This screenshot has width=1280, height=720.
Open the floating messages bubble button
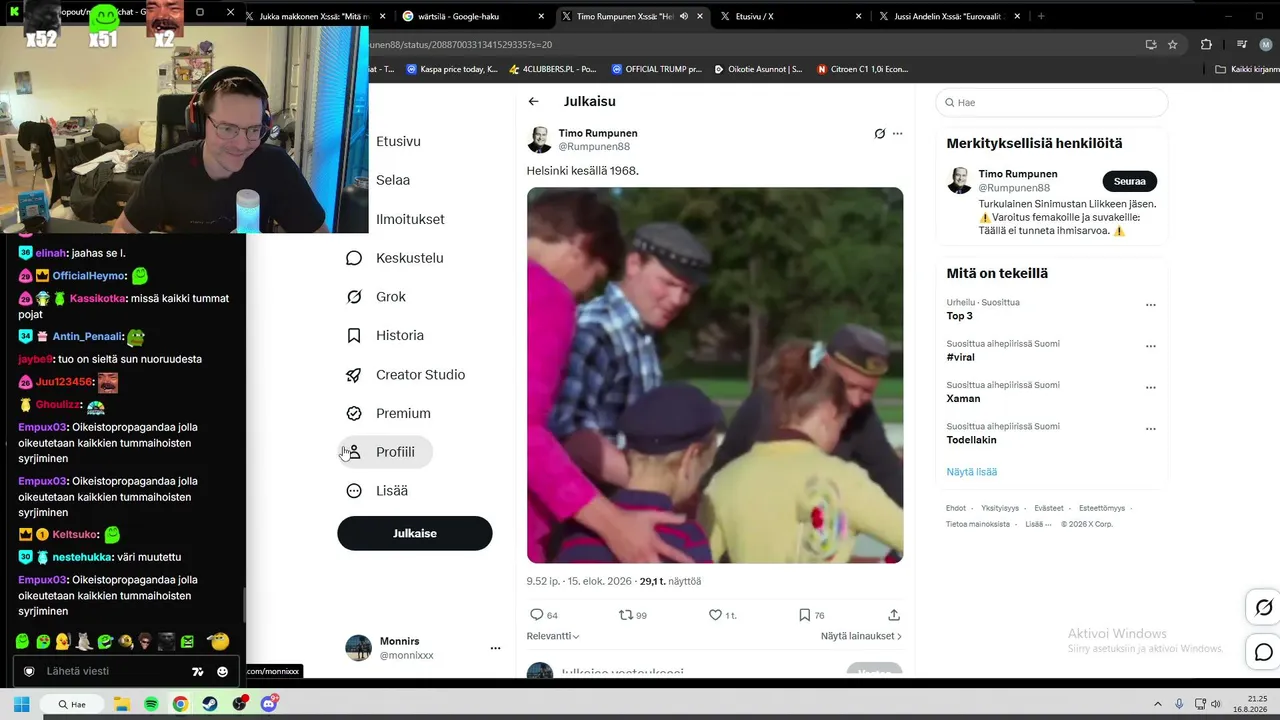point(1264,653)
